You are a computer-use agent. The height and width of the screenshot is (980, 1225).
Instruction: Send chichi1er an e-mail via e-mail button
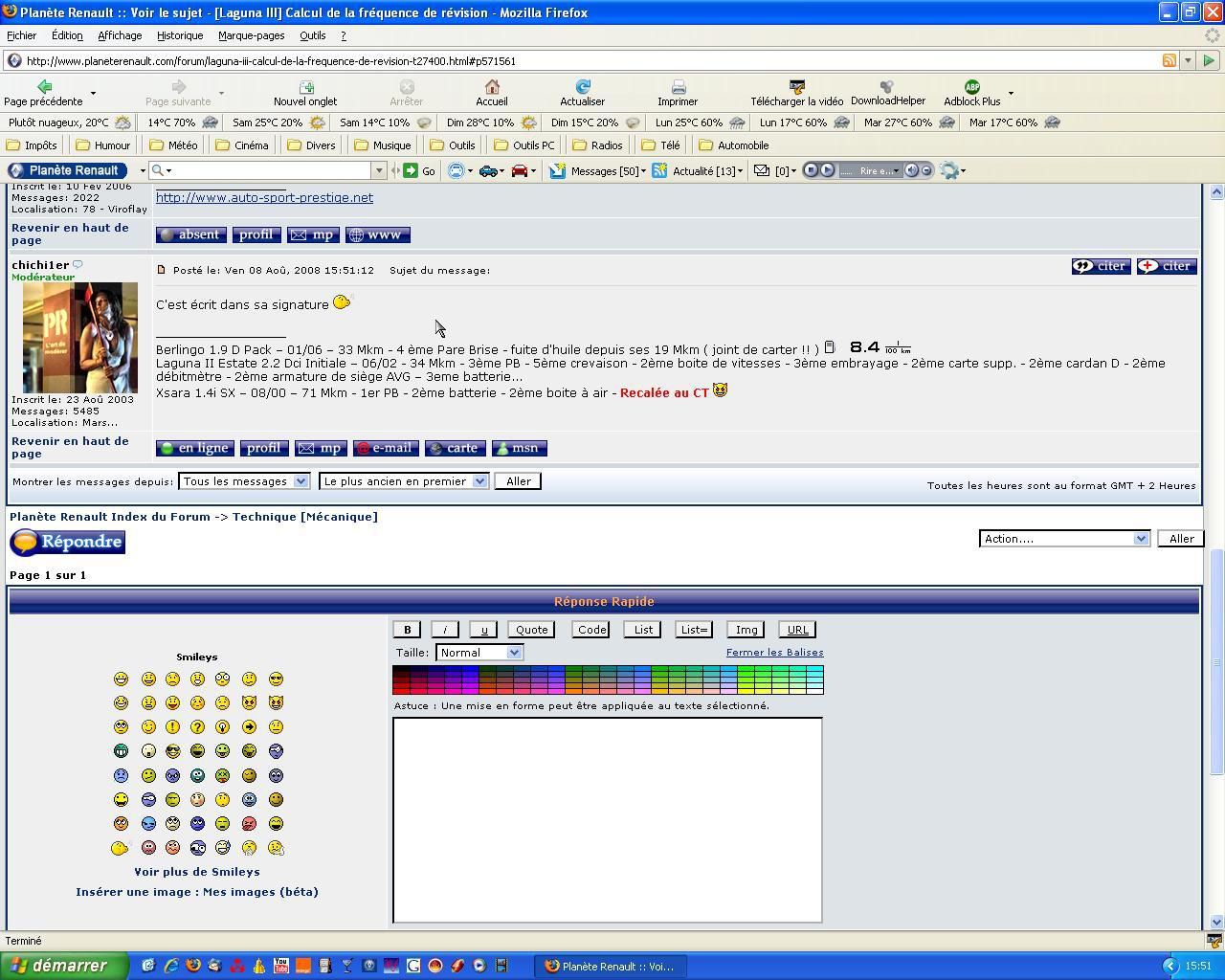[386, 448]
